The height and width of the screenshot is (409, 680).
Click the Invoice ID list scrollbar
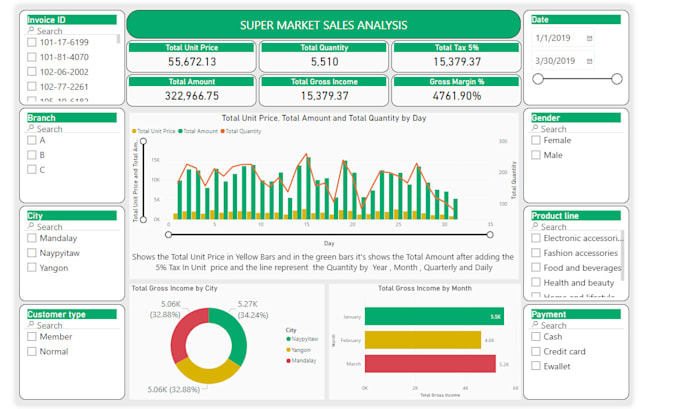click(118, 39)
